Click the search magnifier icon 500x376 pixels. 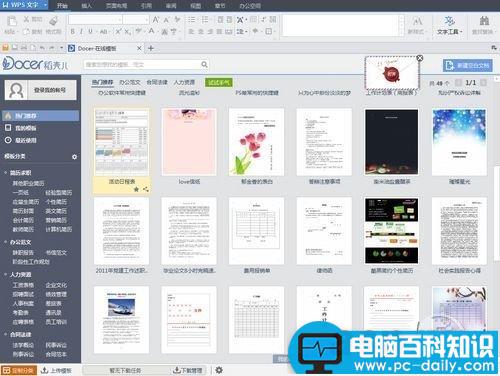tap(204, 64)
